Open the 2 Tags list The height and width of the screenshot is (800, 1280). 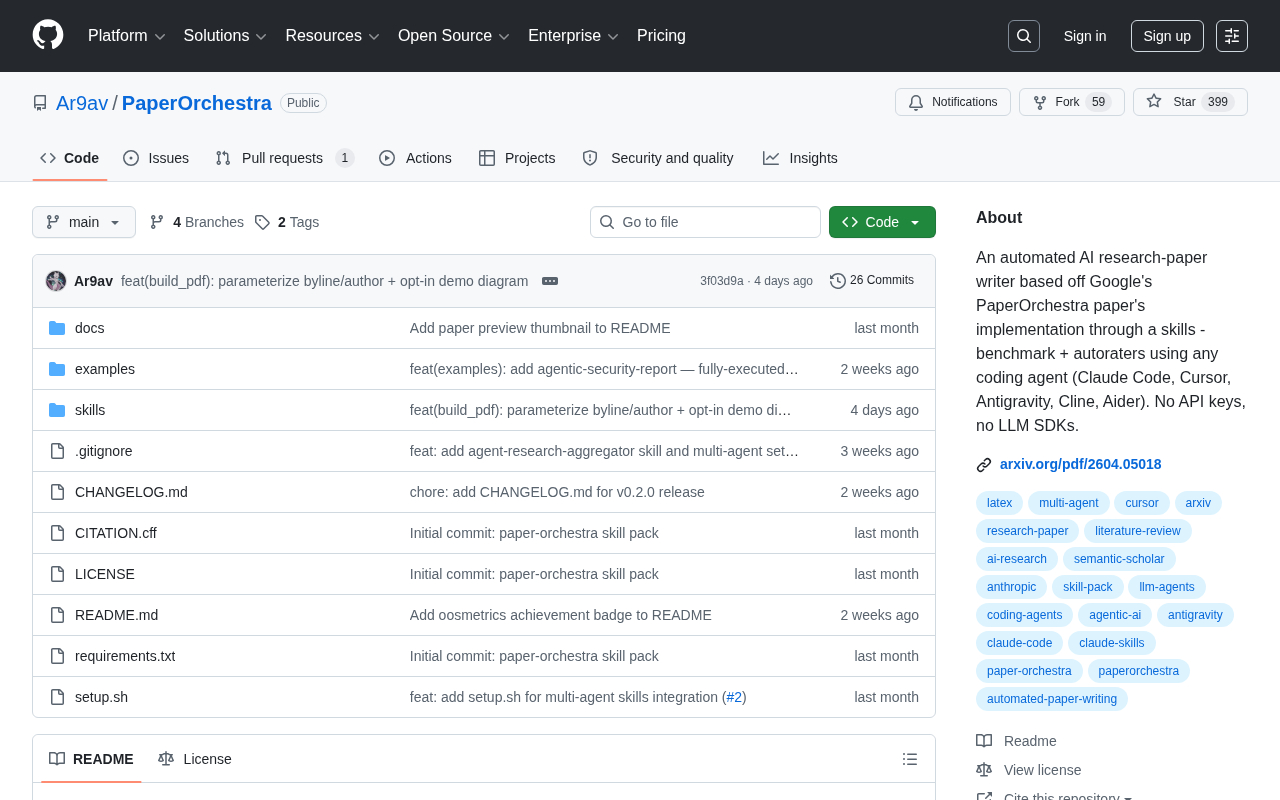[287, 222]
